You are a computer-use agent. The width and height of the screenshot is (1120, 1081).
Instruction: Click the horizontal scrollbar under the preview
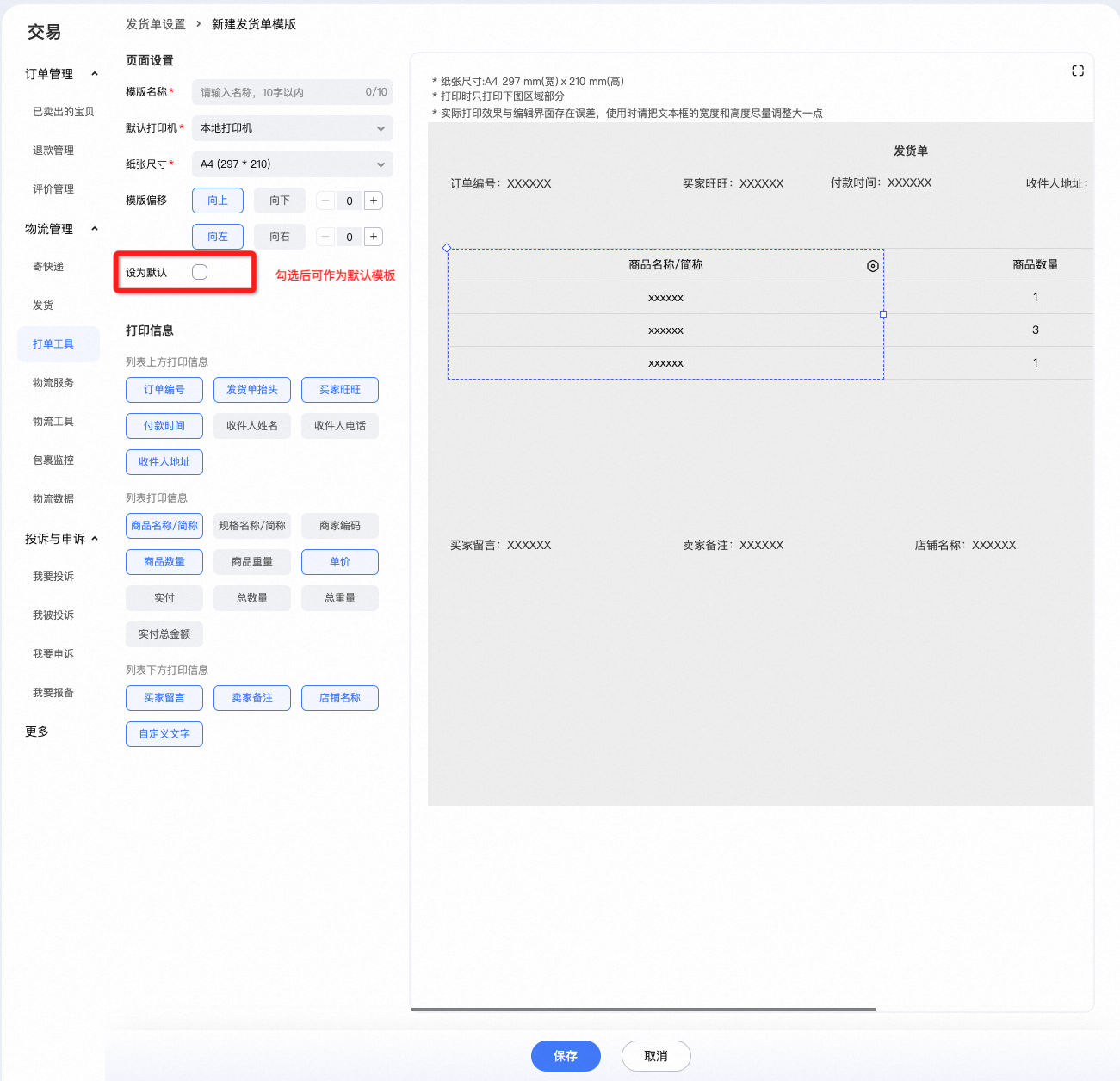tap(643, 1009)
